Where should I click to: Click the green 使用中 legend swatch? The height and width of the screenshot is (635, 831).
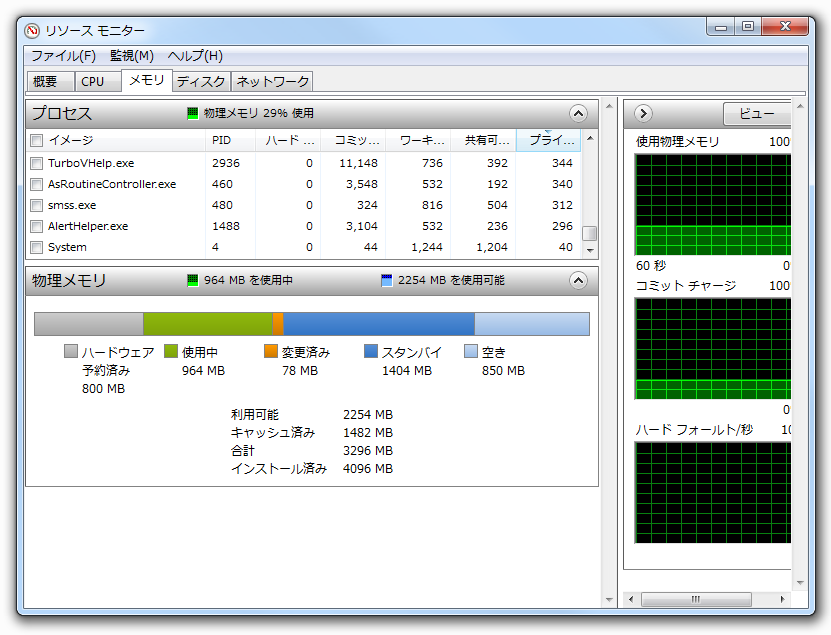pos(171,352)
